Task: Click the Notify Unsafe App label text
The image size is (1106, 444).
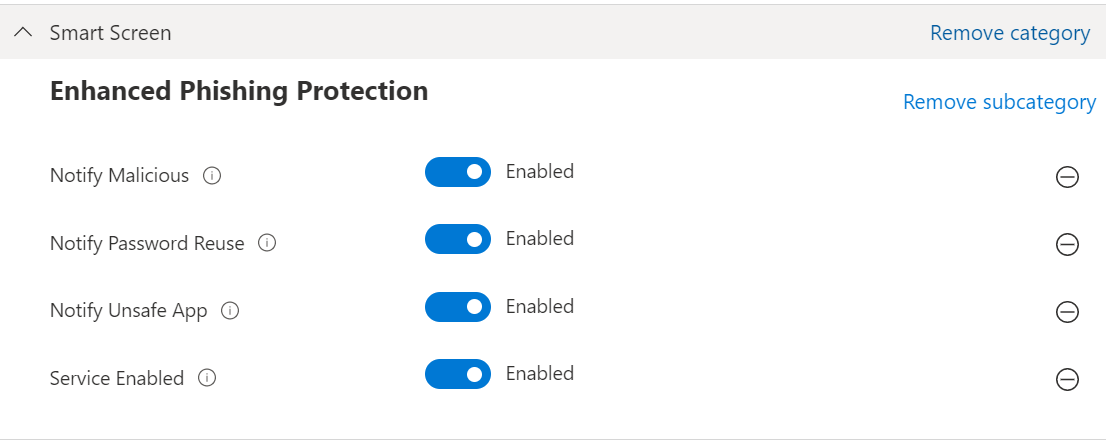Action: pyautogui.click(x=128, y=311)
